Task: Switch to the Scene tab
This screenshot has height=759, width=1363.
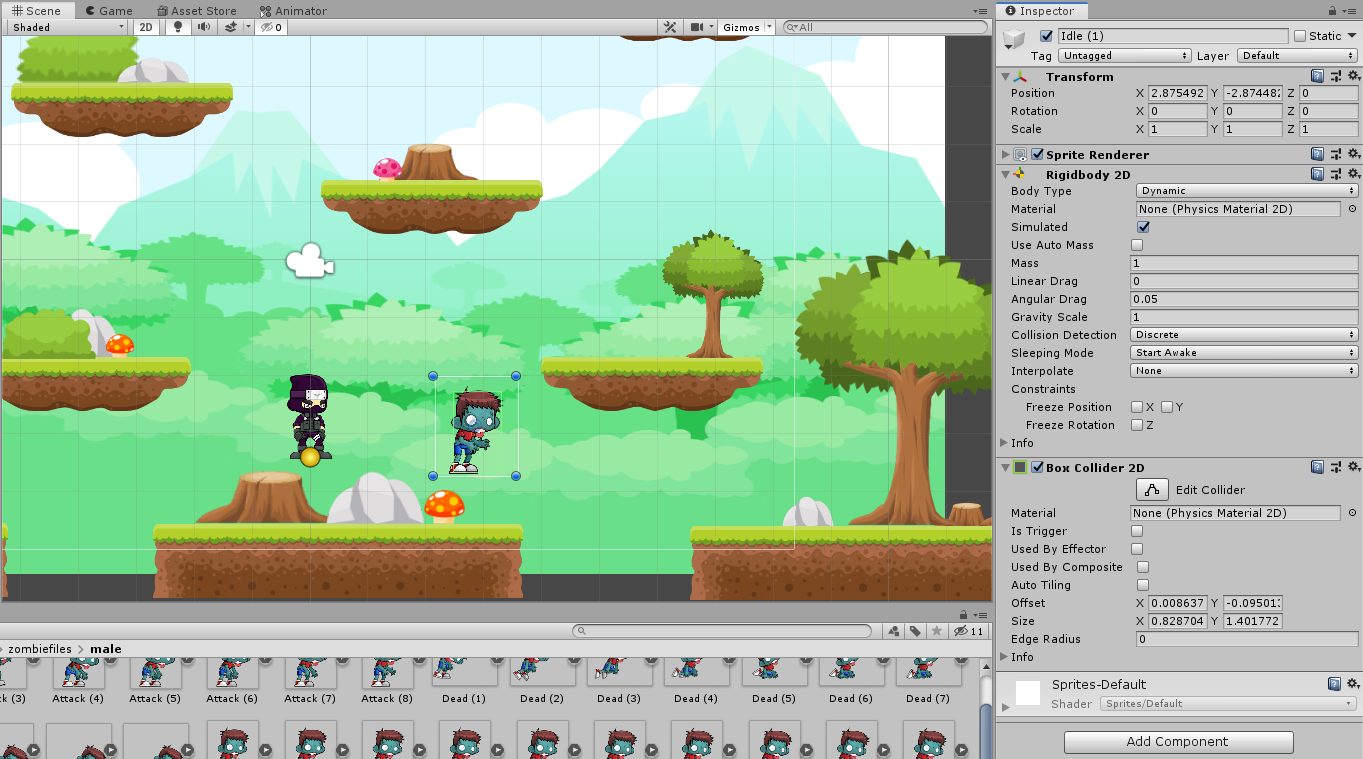Action: [x=36, y=11]
